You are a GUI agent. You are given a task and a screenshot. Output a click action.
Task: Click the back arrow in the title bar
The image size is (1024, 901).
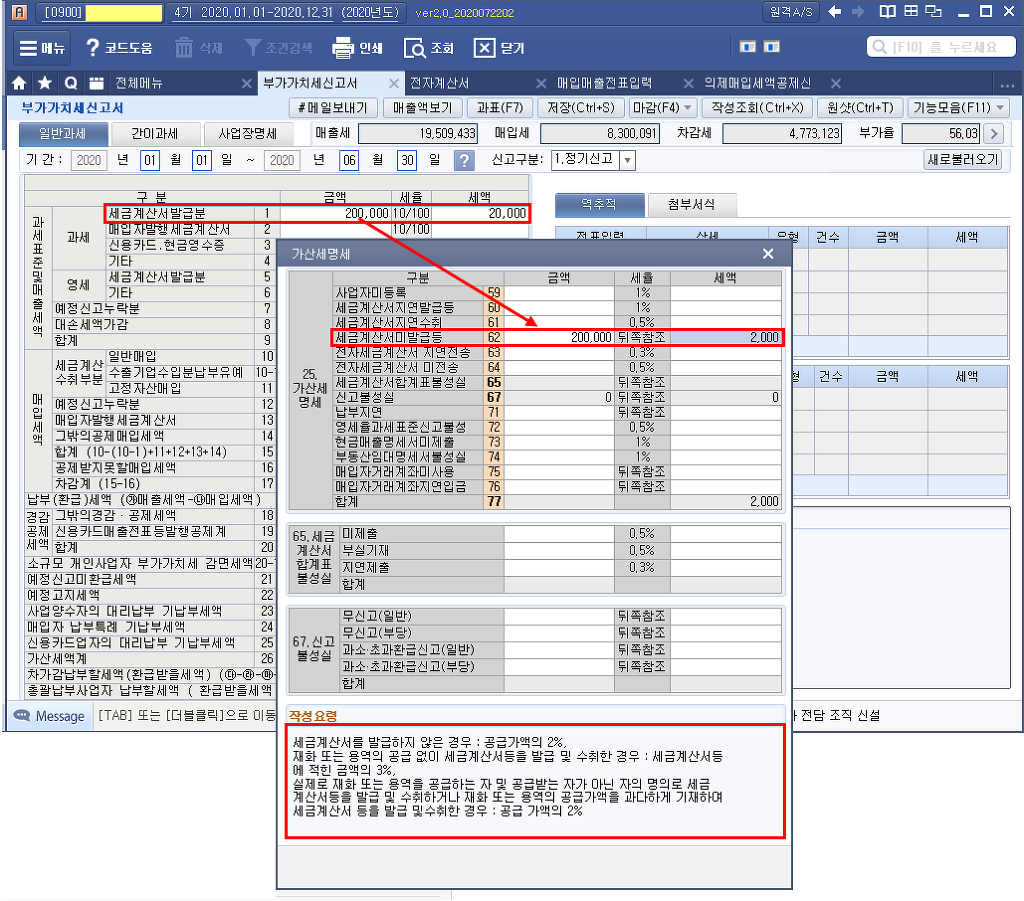pyautogui.click(x=835, y=12)
